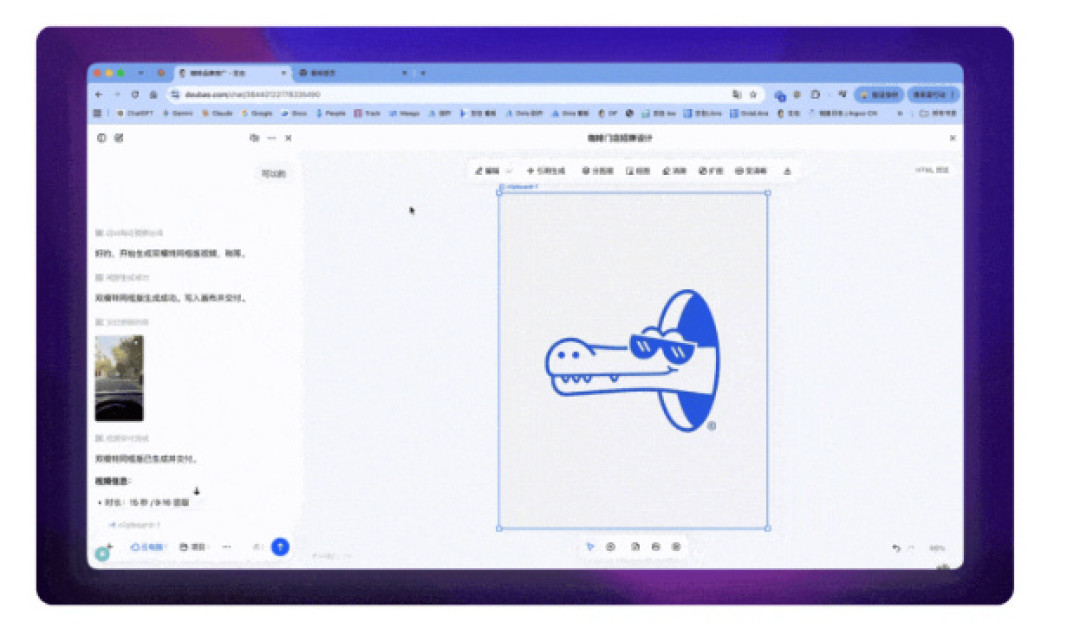Viewport: 1080px width, 641px height.
Task: Open the tab search dropdown arrow
Action: tap(141, 73)
